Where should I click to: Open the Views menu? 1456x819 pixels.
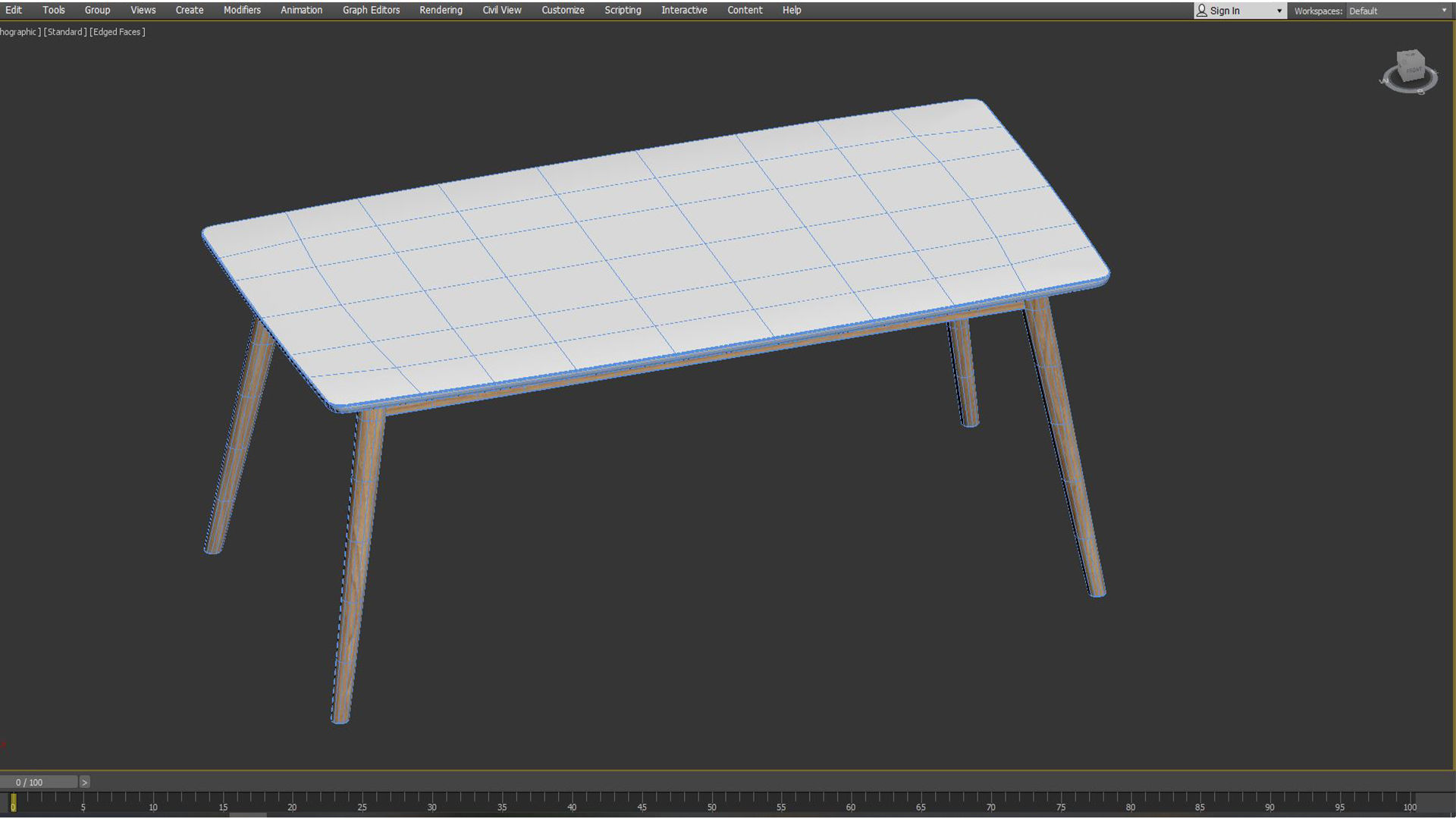click(x=143, y=10)
